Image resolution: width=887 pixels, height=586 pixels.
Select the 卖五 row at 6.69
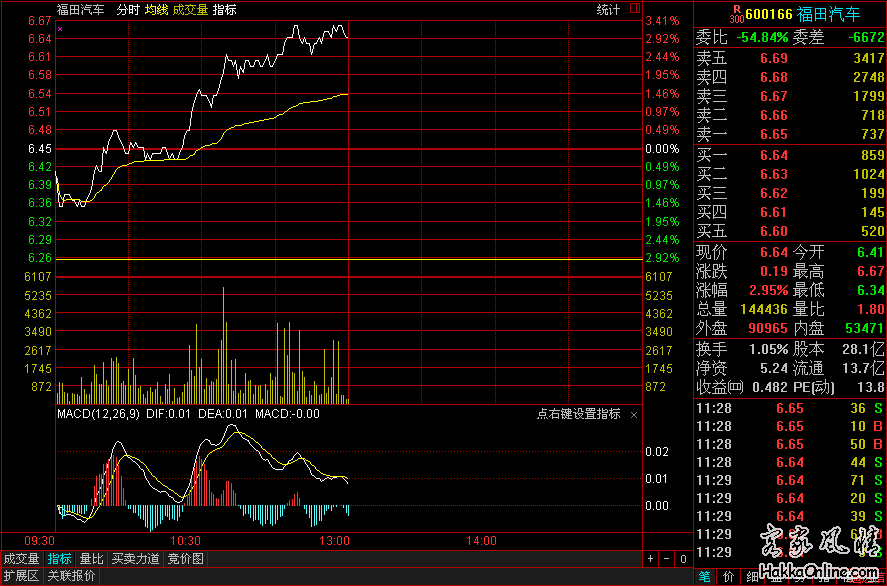(x=790, y=58)
